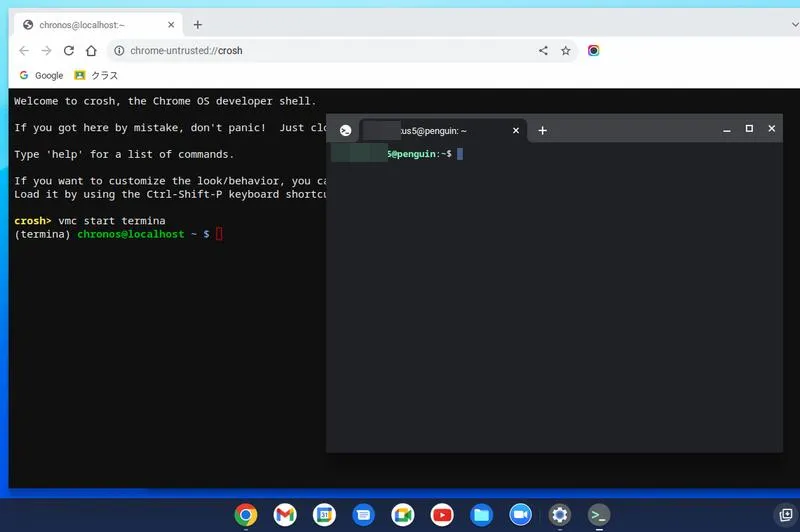Click green 'chronos@localhost' prompt text
Screen dimensions: 800x532
click(131, 234)
